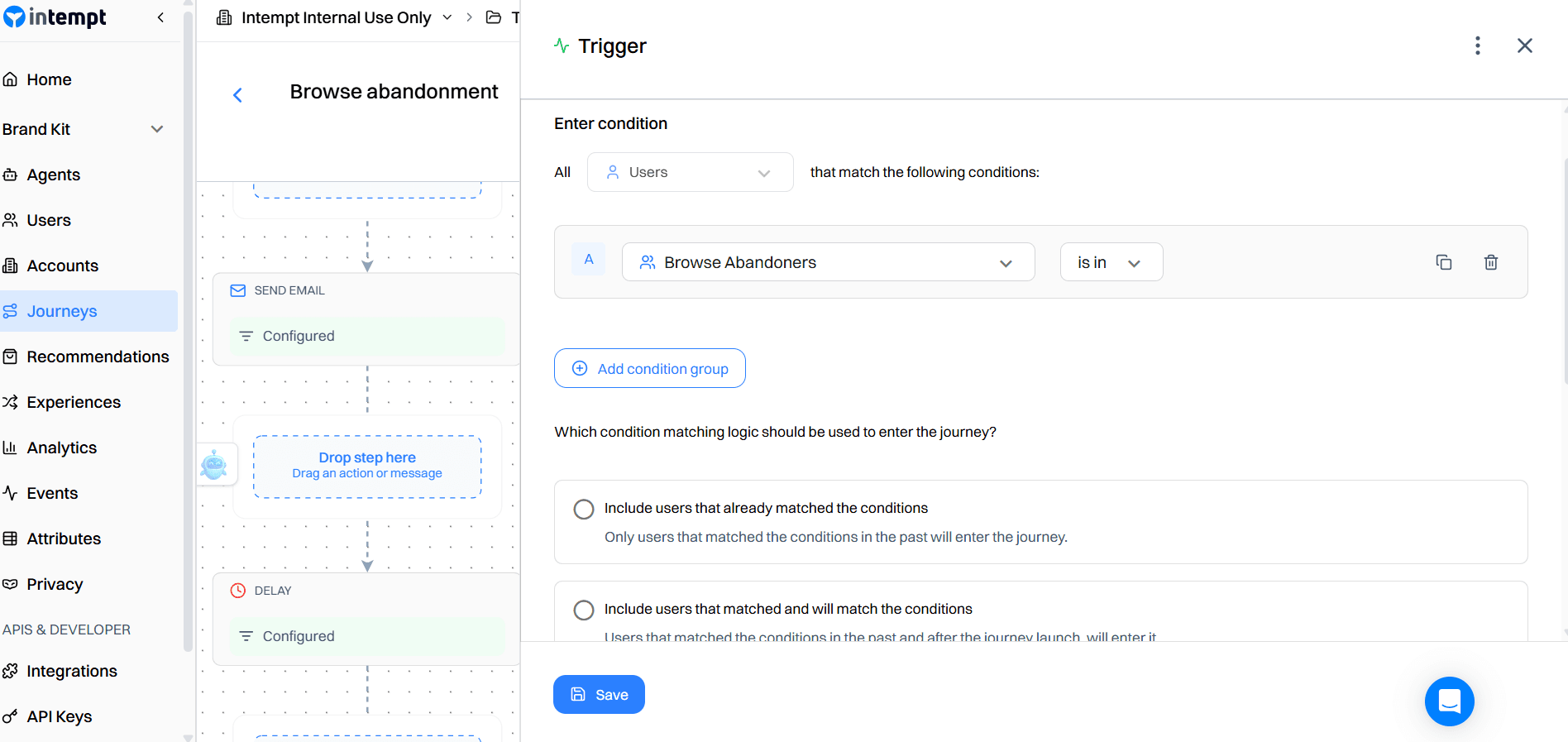
Task: Delete the Browse Abandoners condition
Action: pos(1491,261)
